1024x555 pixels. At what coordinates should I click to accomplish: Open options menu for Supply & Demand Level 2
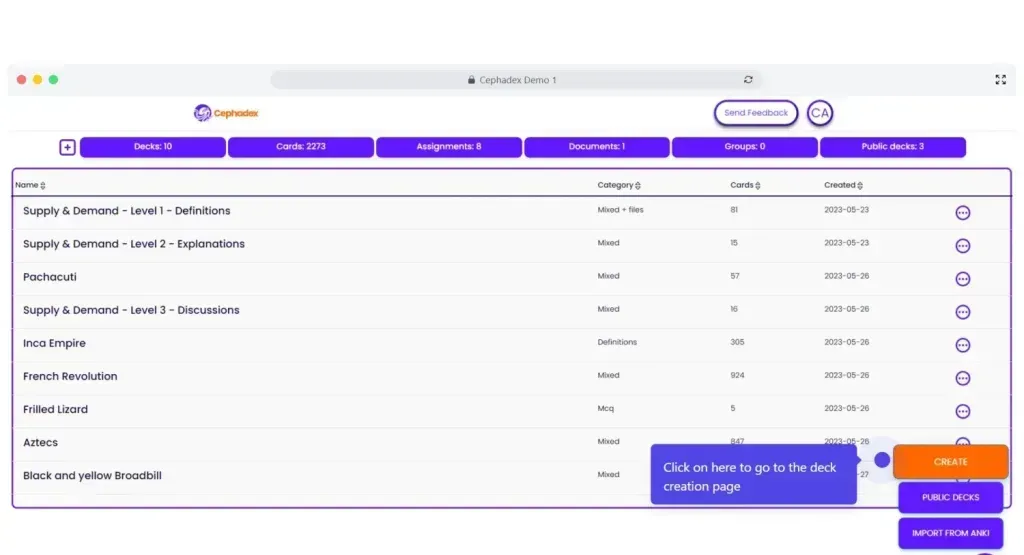(x=963, y=246)
